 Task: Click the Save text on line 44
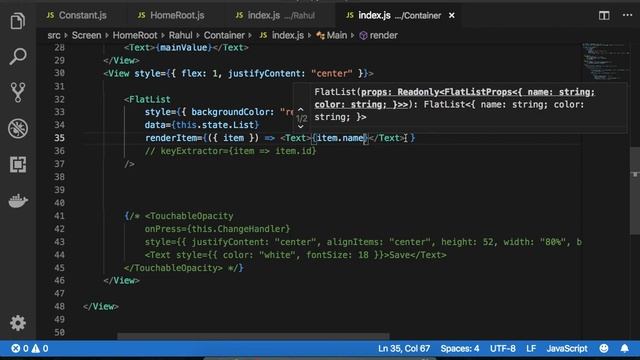(x=400, y=255)
